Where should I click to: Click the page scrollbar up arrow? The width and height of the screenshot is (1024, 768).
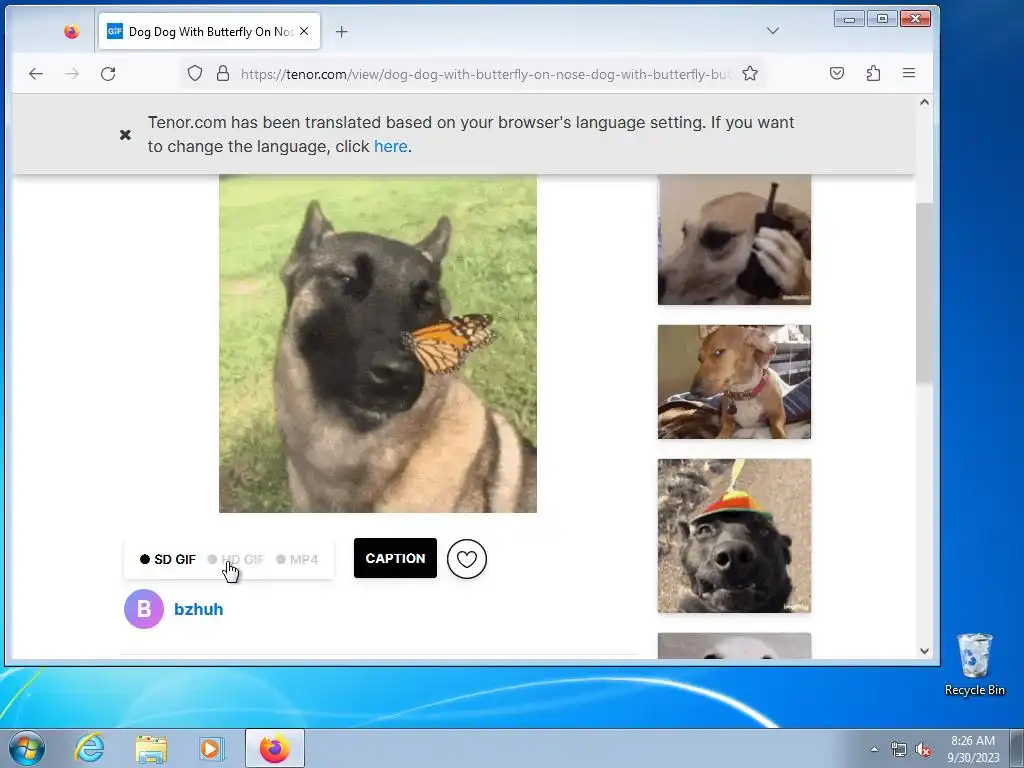[x=924, y=103]
